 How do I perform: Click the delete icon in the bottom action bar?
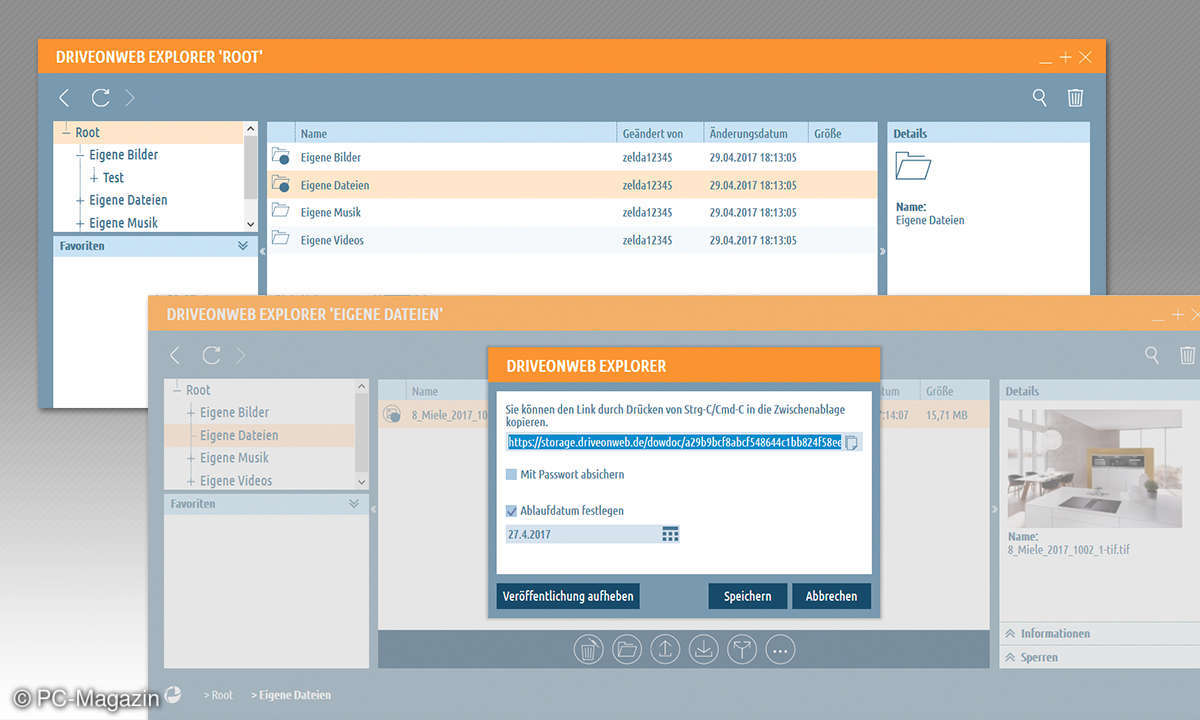588,650
